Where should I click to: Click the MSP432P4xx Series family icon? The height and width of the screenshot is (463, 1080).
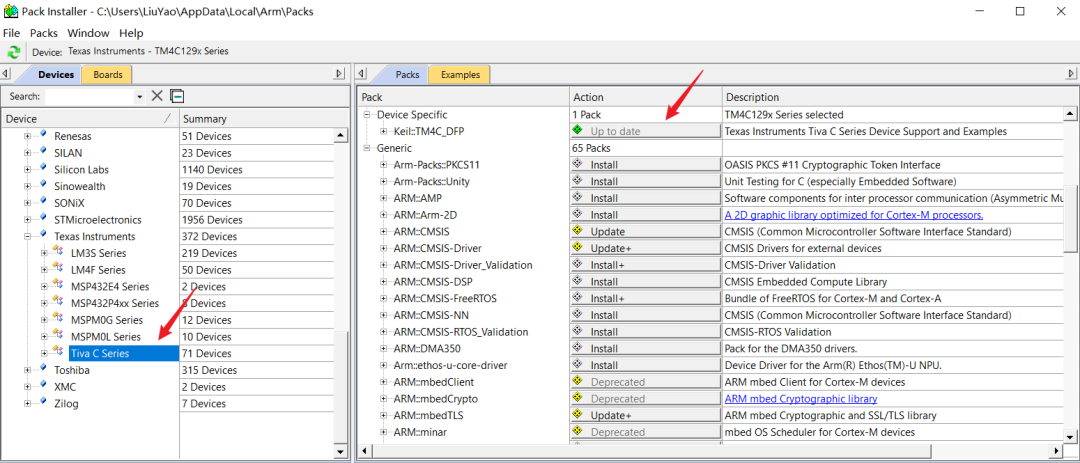tap(59, 303)
